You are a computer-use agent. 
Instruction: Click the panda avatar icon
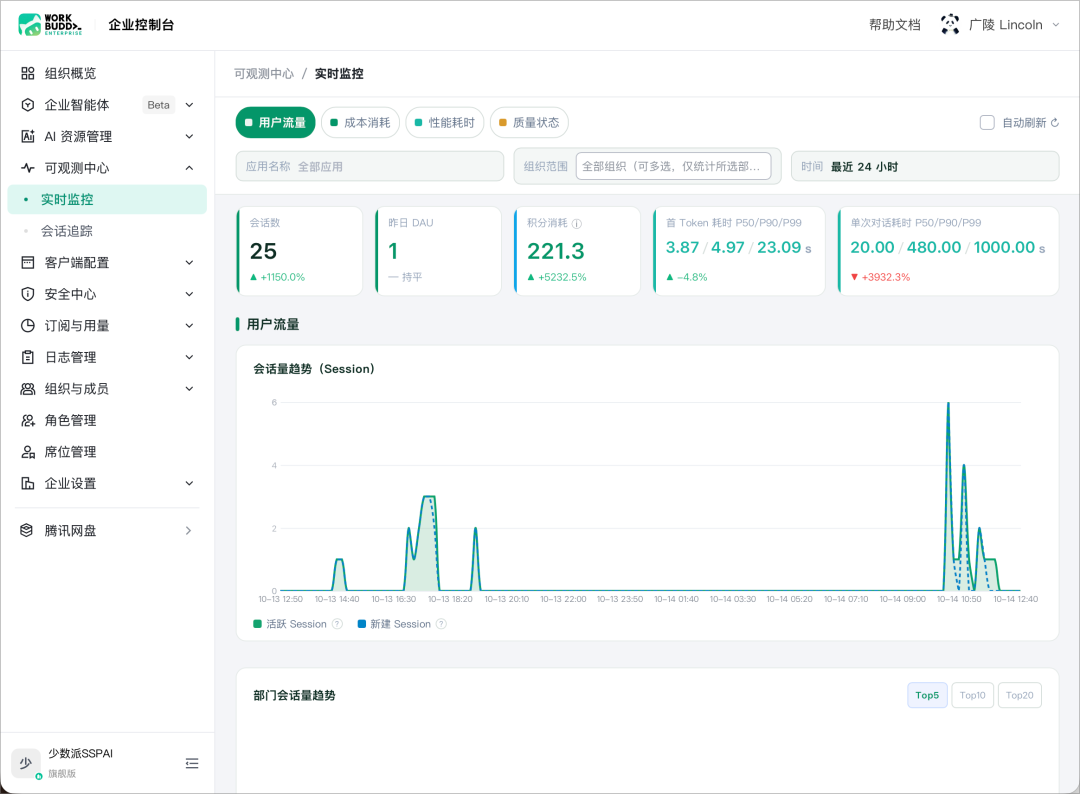tap(950, 25)
